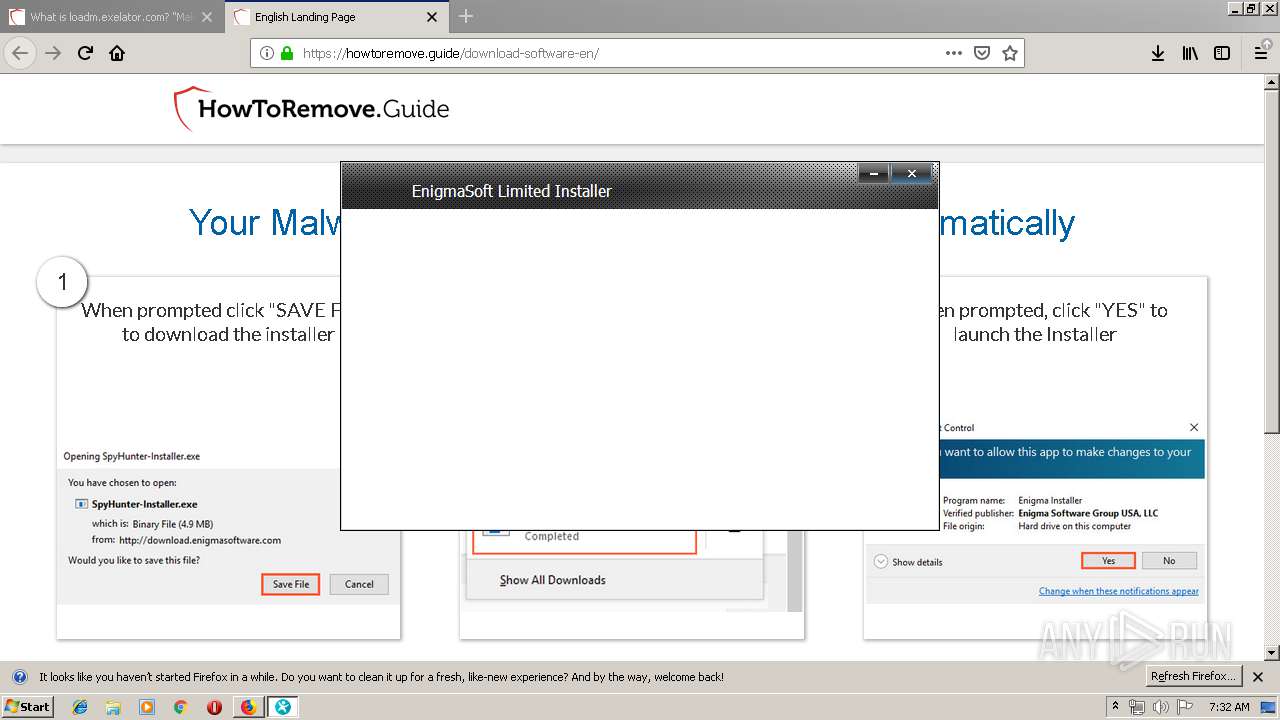Go back to the previous page
Image resolution: width=1280 pixels, height=720 pixels.
point(20,53)
